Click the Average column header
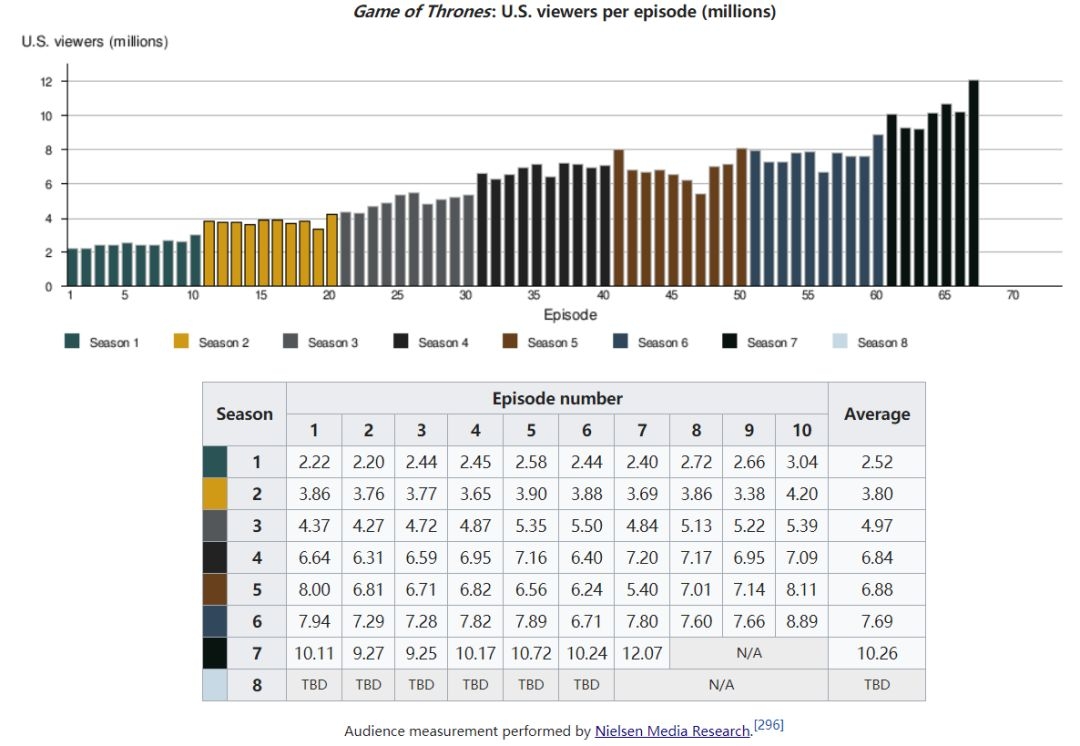 pyautogui.click(x=876, y=414)
